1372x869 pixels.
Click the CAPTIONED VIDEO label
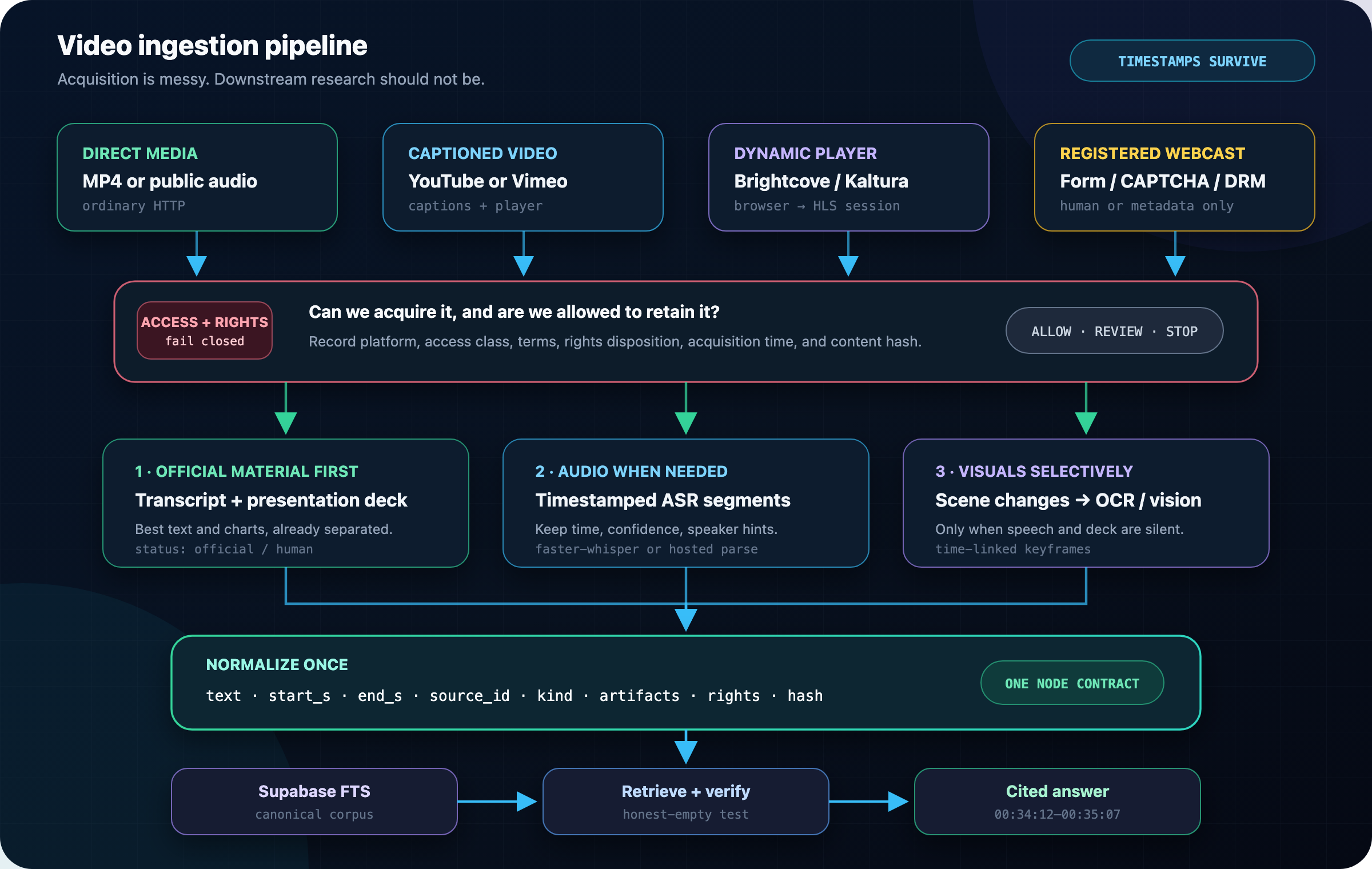point(482,153)
